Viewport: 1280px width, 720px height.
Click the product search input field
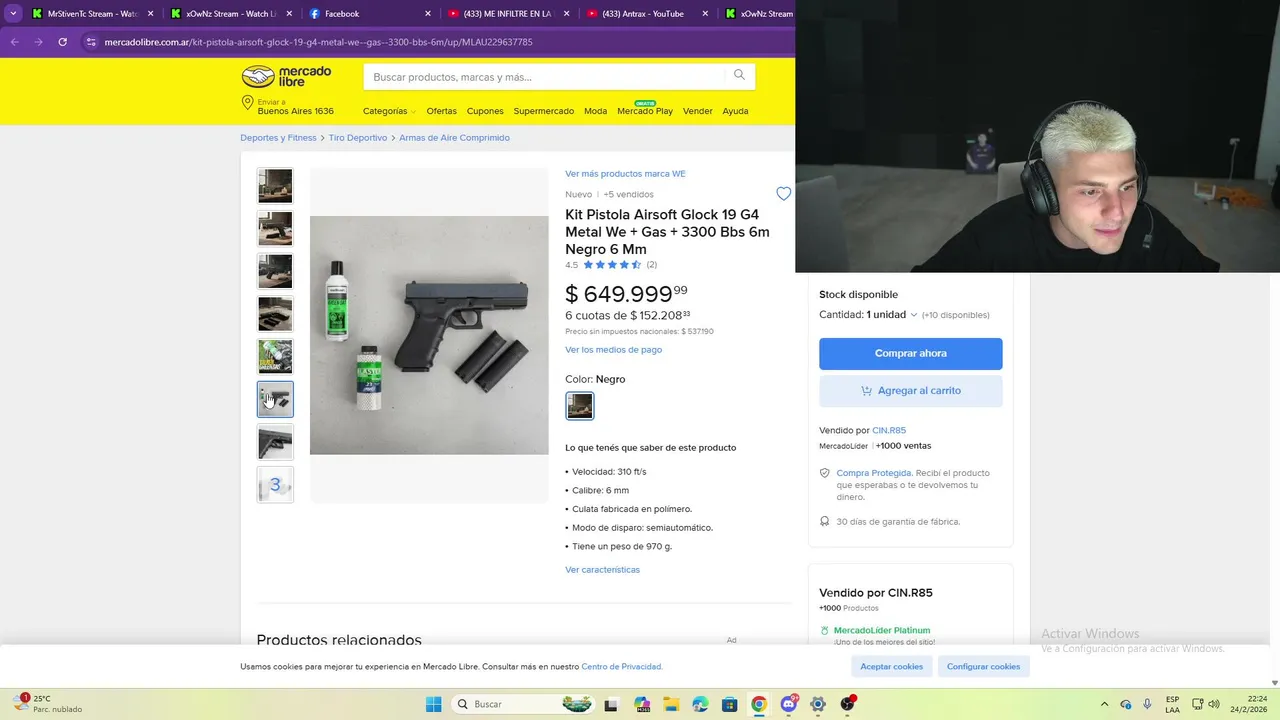coord(545,77)
